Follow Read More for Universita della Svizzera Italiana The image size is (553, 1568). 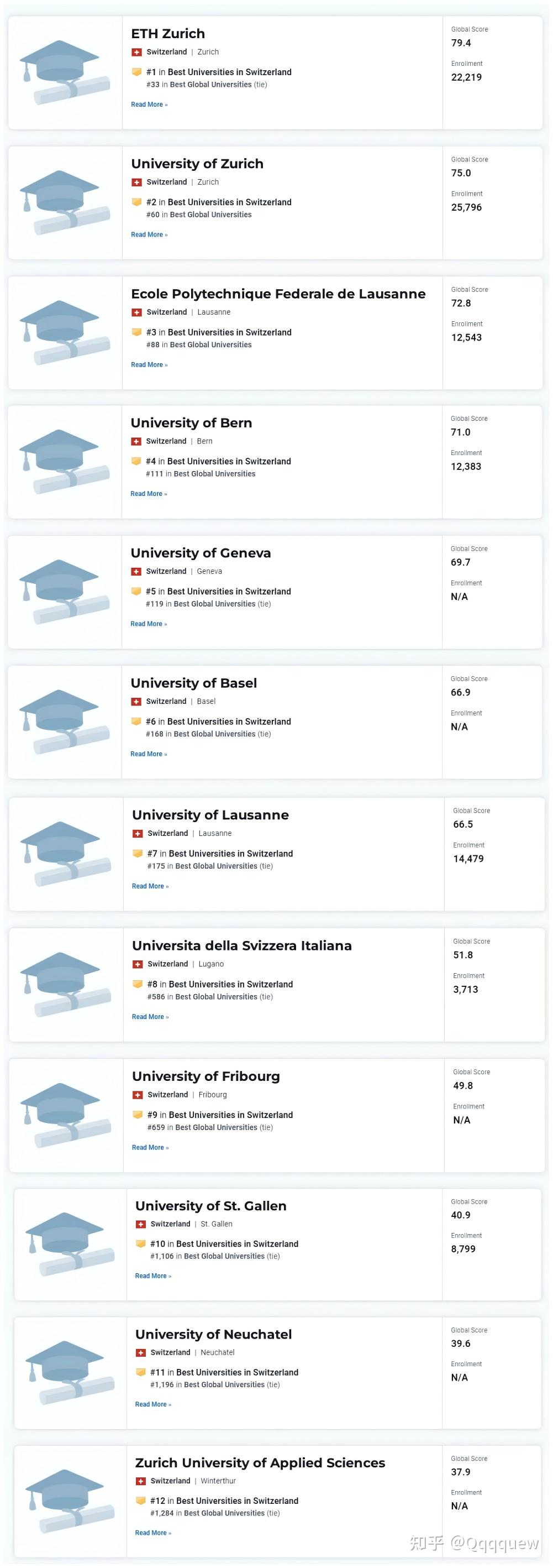click(x=150, y=1017)
